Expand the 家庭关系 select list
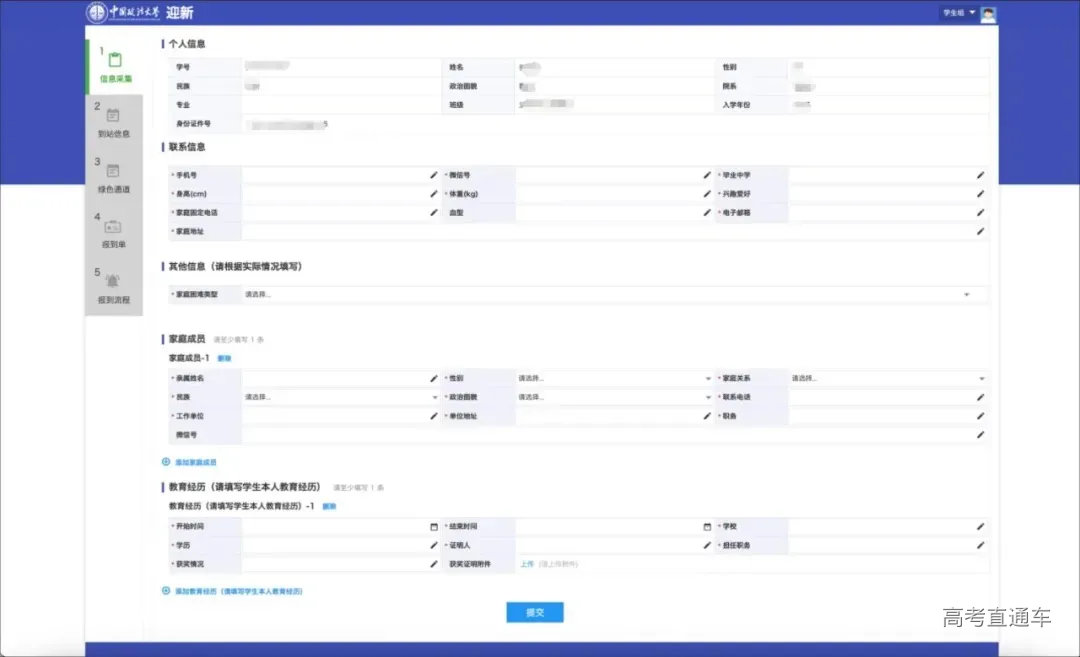 (982, 379)
